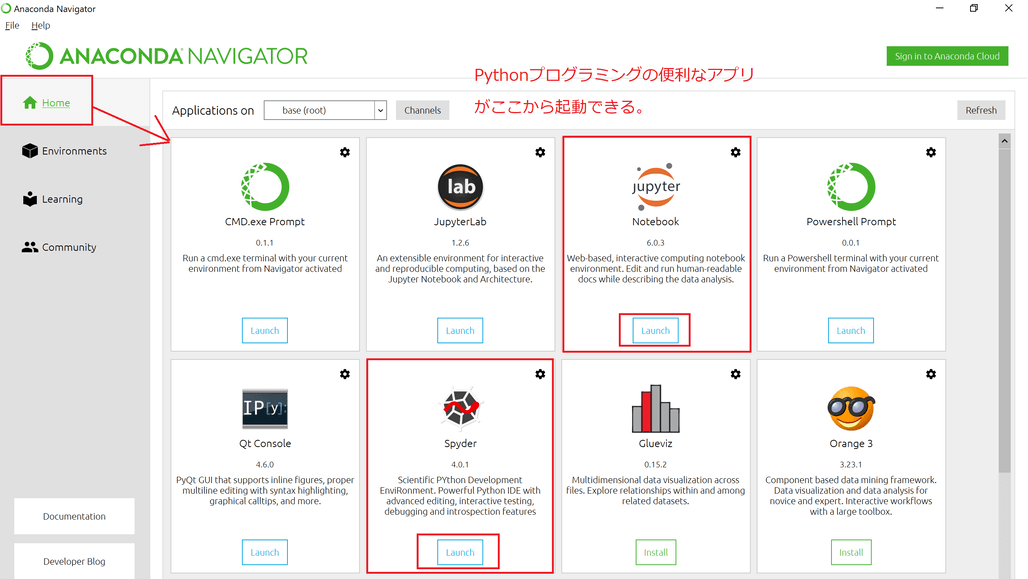Click JupyterLab version text 1.2.6
Viewport: 1028px width, 579px height.
pos(460,243)
